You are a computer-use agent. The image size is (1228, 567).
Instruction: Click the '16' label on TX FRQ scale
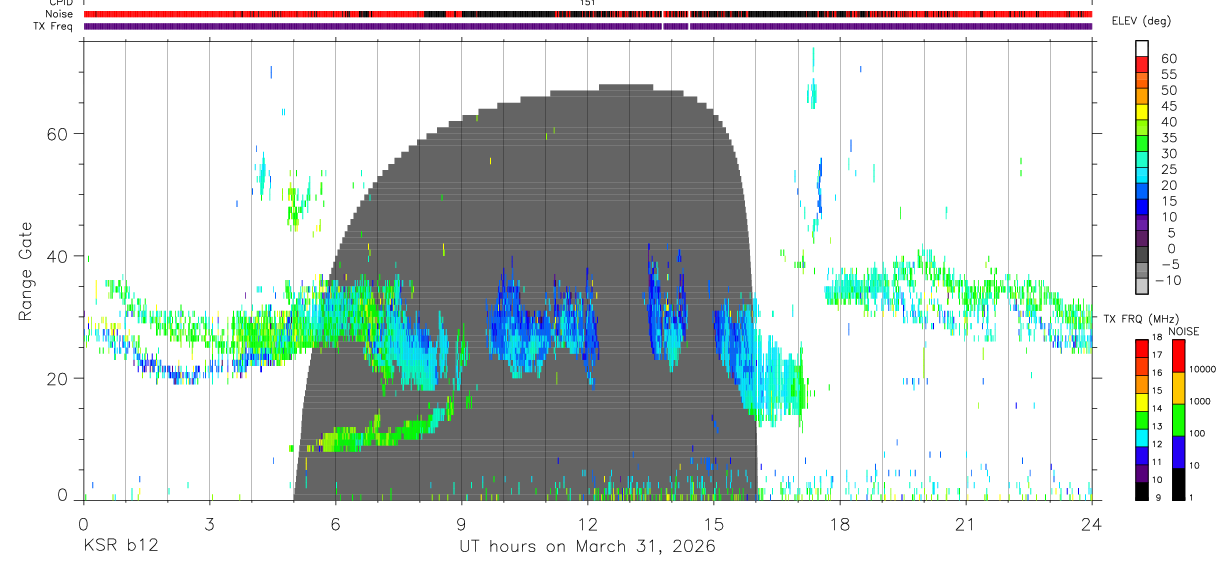click(x=1157, y=373)
